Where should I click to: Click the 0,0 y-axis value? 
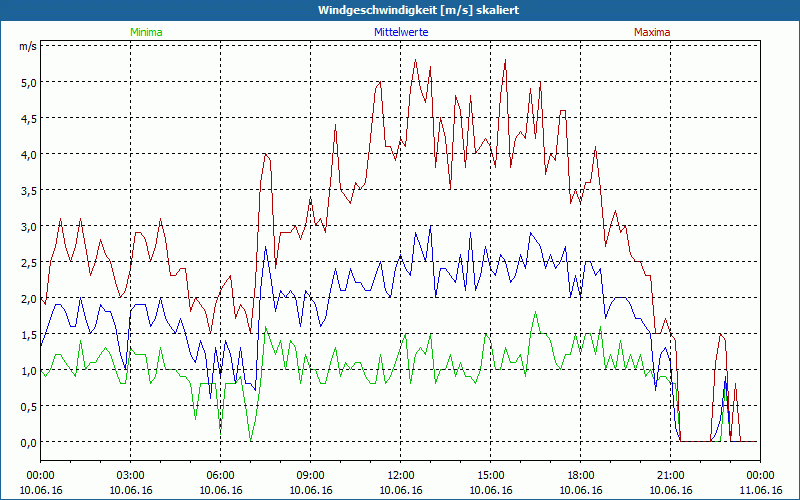coord(29,442)
